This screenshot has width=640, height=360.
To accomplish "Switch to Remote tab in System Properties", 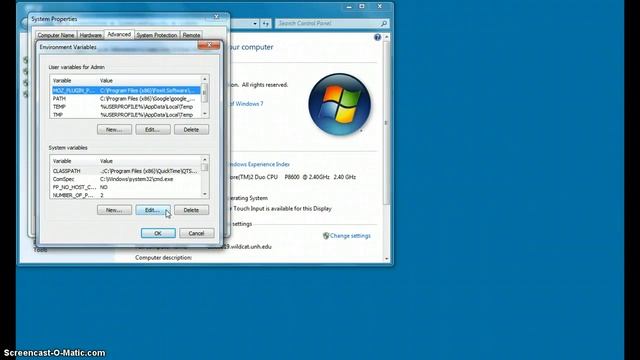I will 191,36.
